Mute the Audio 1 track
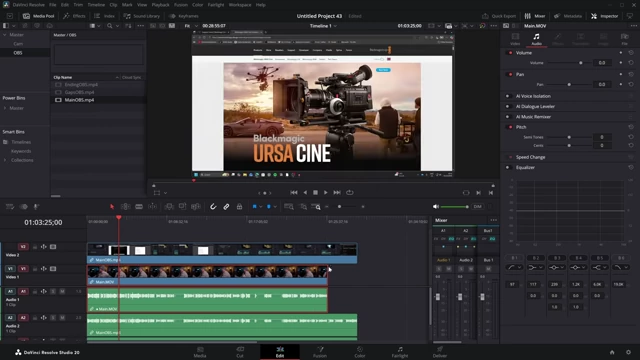This screenshot has height=360, width=640. 62,291
